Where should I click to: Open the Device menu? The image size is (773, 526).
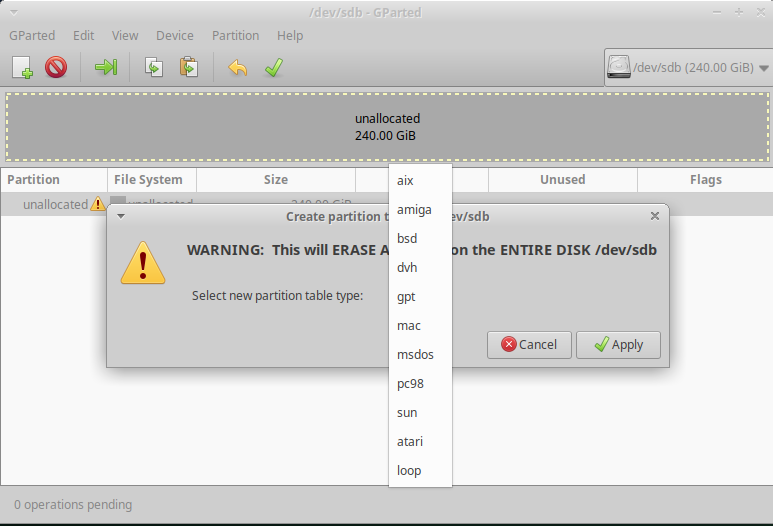pos(175,35)
